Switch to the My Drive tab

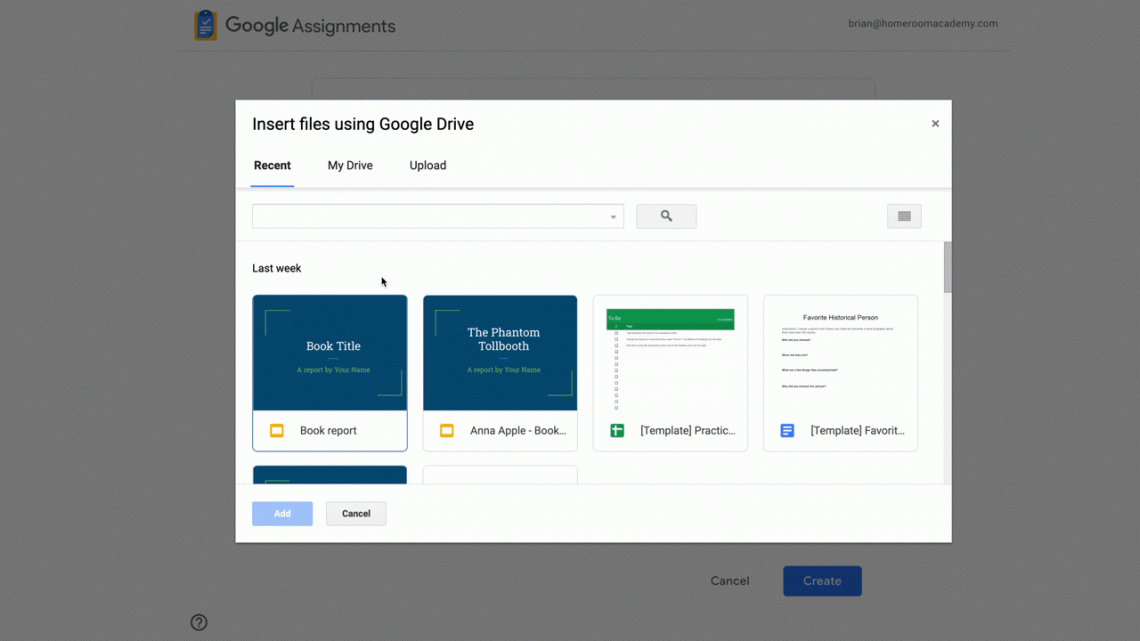(x=349, y=165)
